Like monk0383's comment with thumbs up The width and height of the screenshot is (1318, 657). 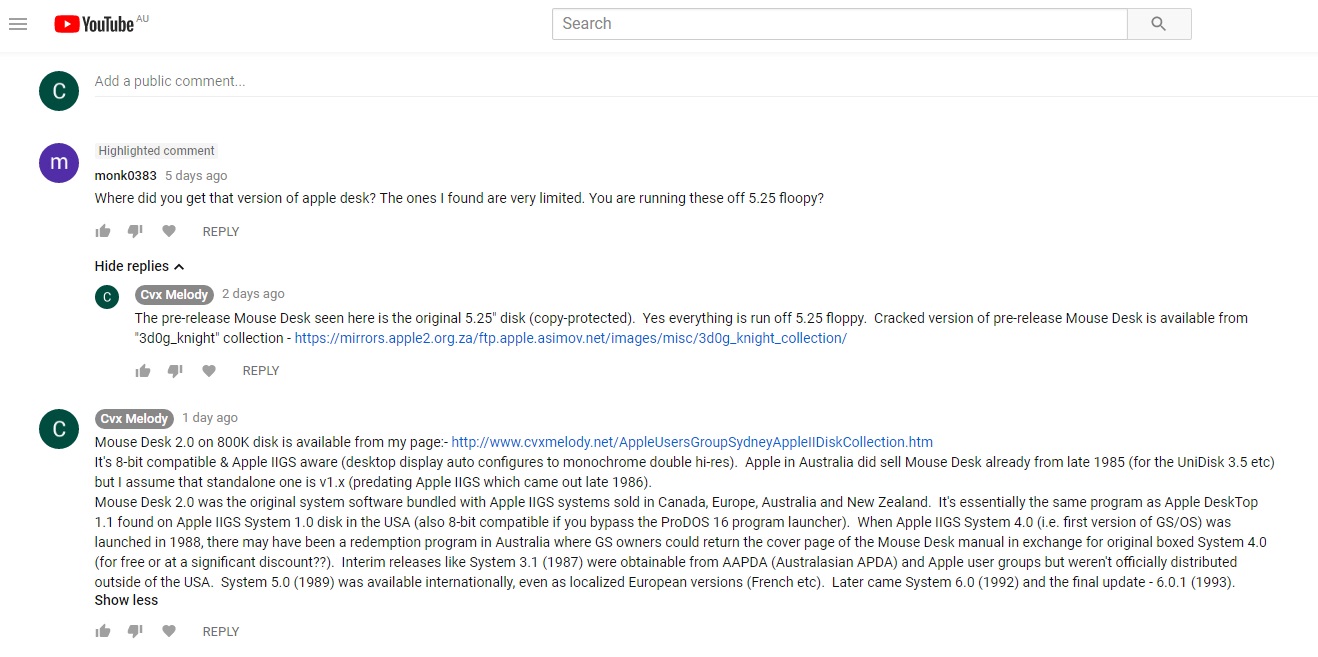[x=103, y=231]
